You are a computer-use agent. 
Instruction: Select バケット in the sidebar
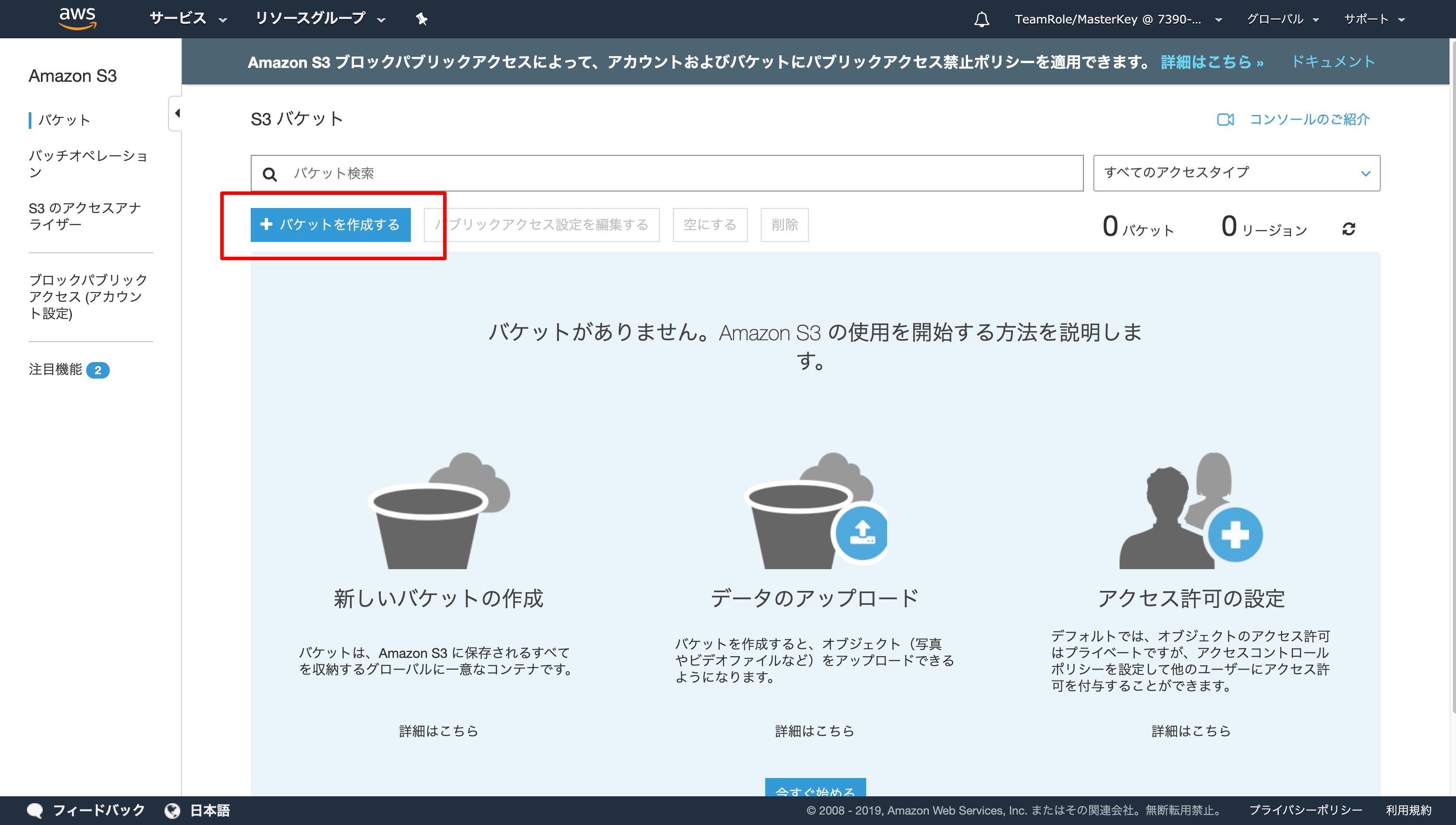click(64, 120)
